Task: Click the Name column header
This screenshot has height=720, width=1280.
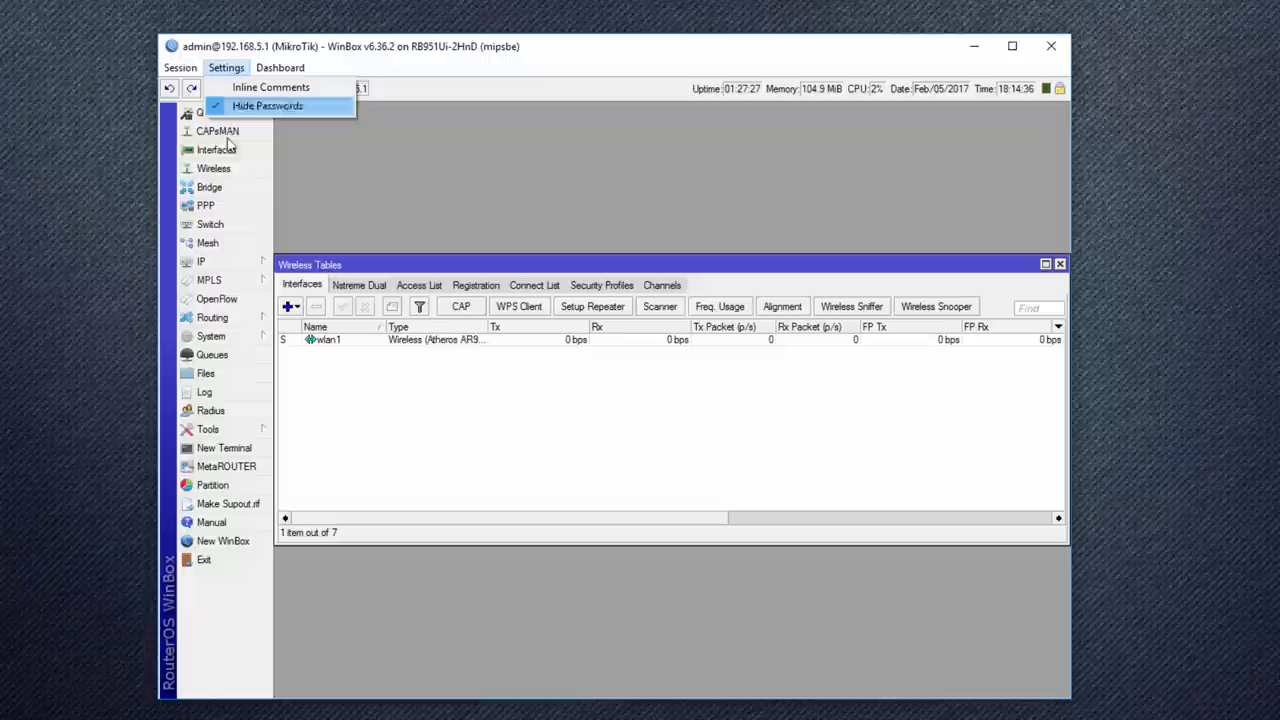Action: (343, 327)
